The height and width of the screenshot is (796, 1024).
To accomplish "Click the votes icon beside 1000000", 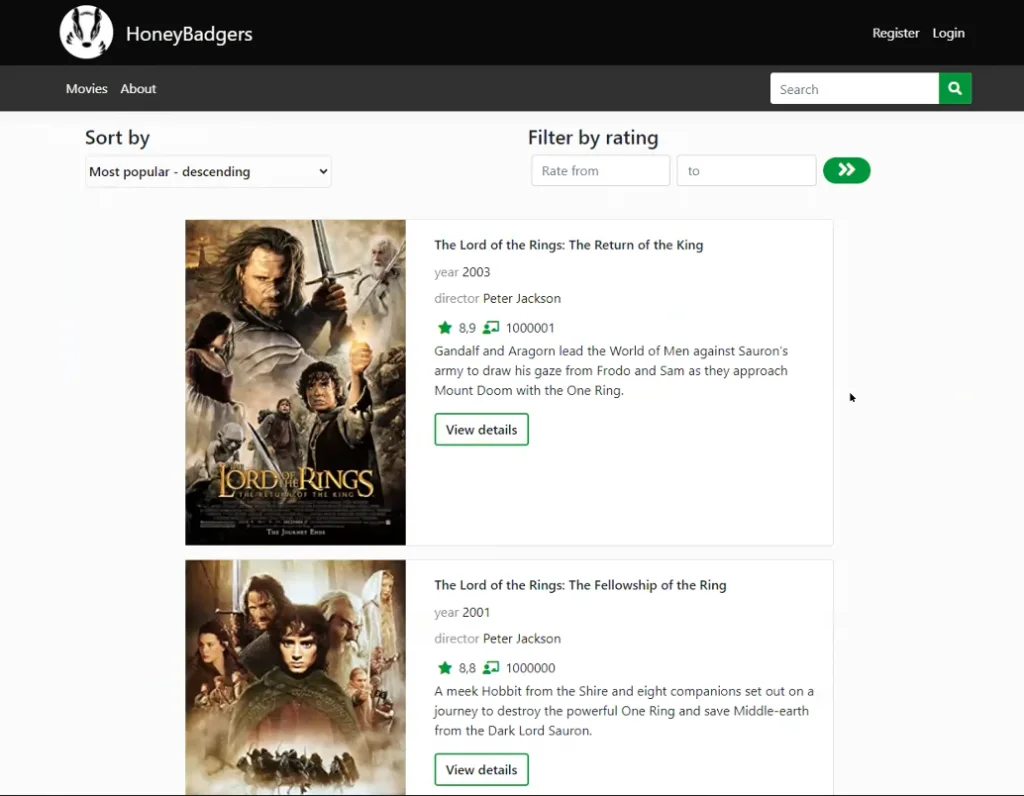I will (x=491, y=668).
